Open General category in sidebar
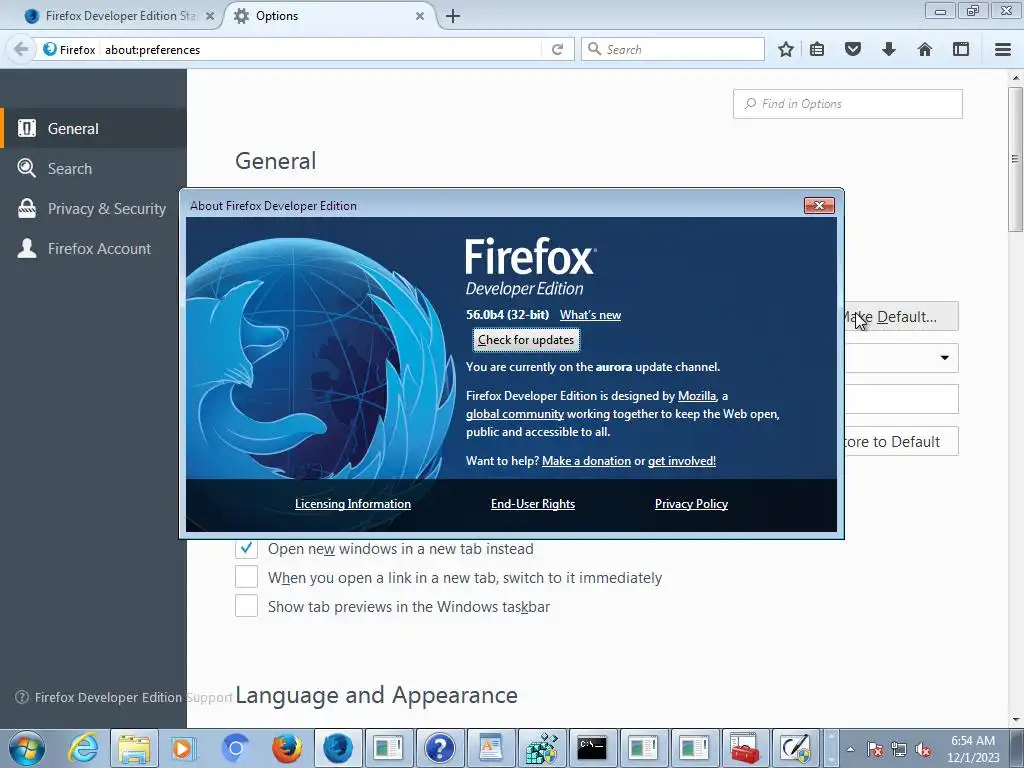 (x=93, y=129)
